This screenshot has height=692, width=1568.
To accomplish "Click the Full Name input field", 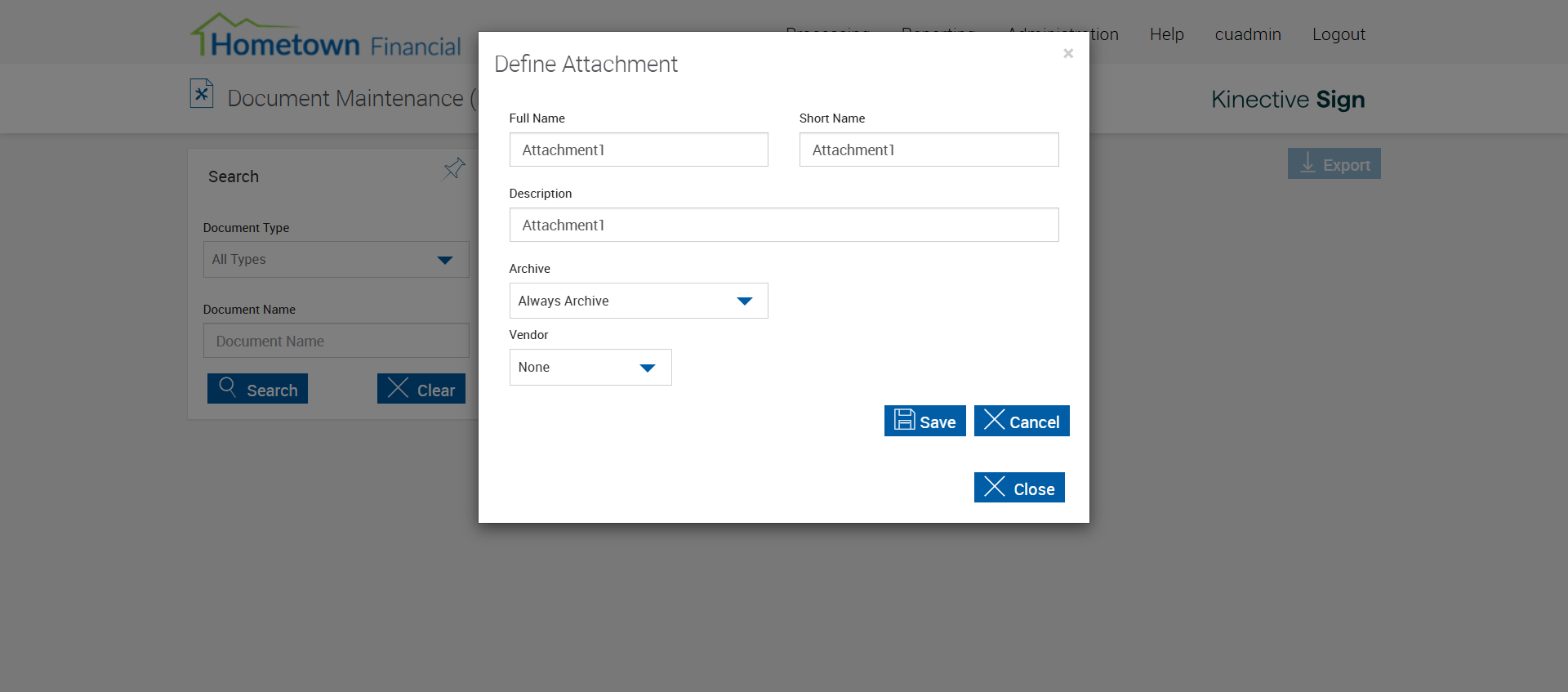I will [639, 150].
